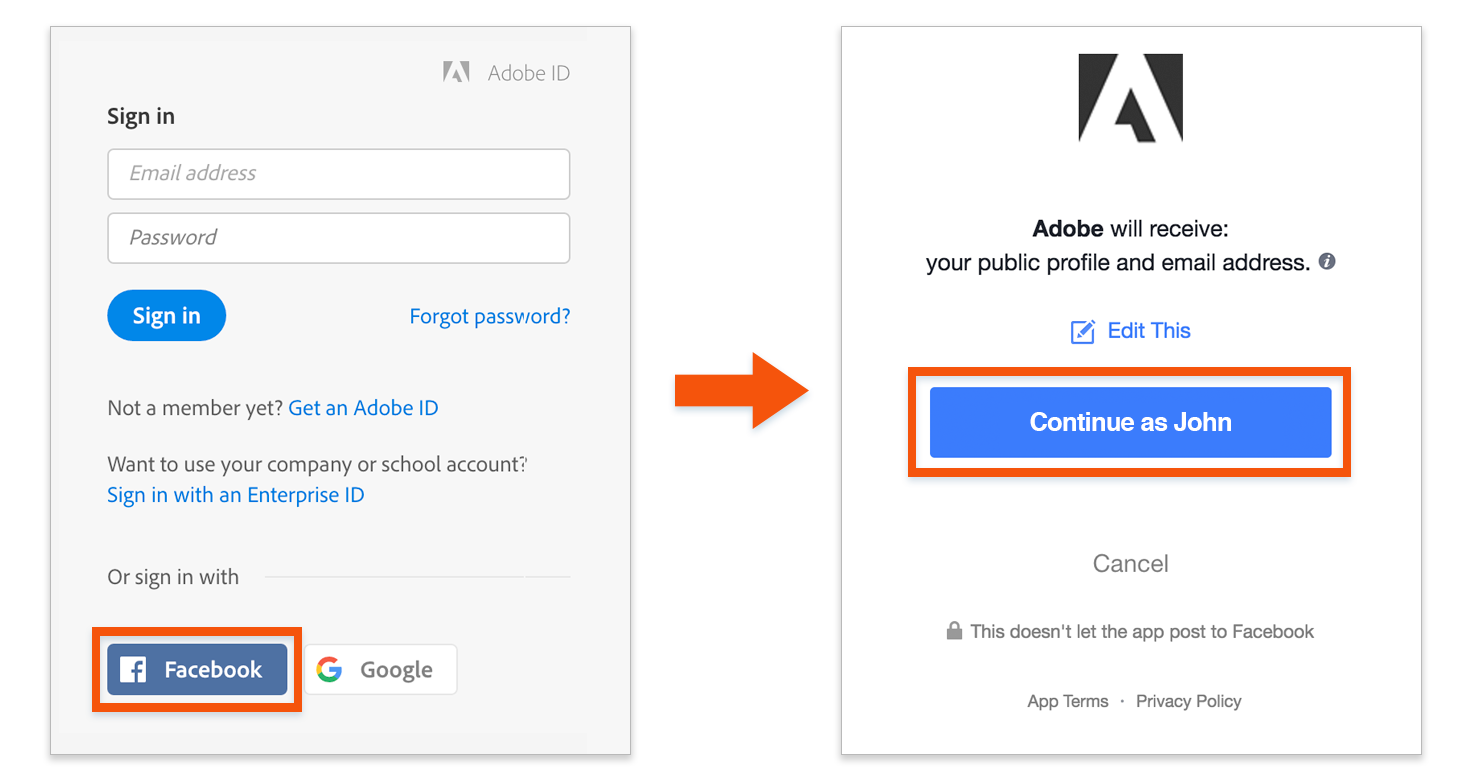
Task: Sign in with the Google button
Action: (380, 669)
